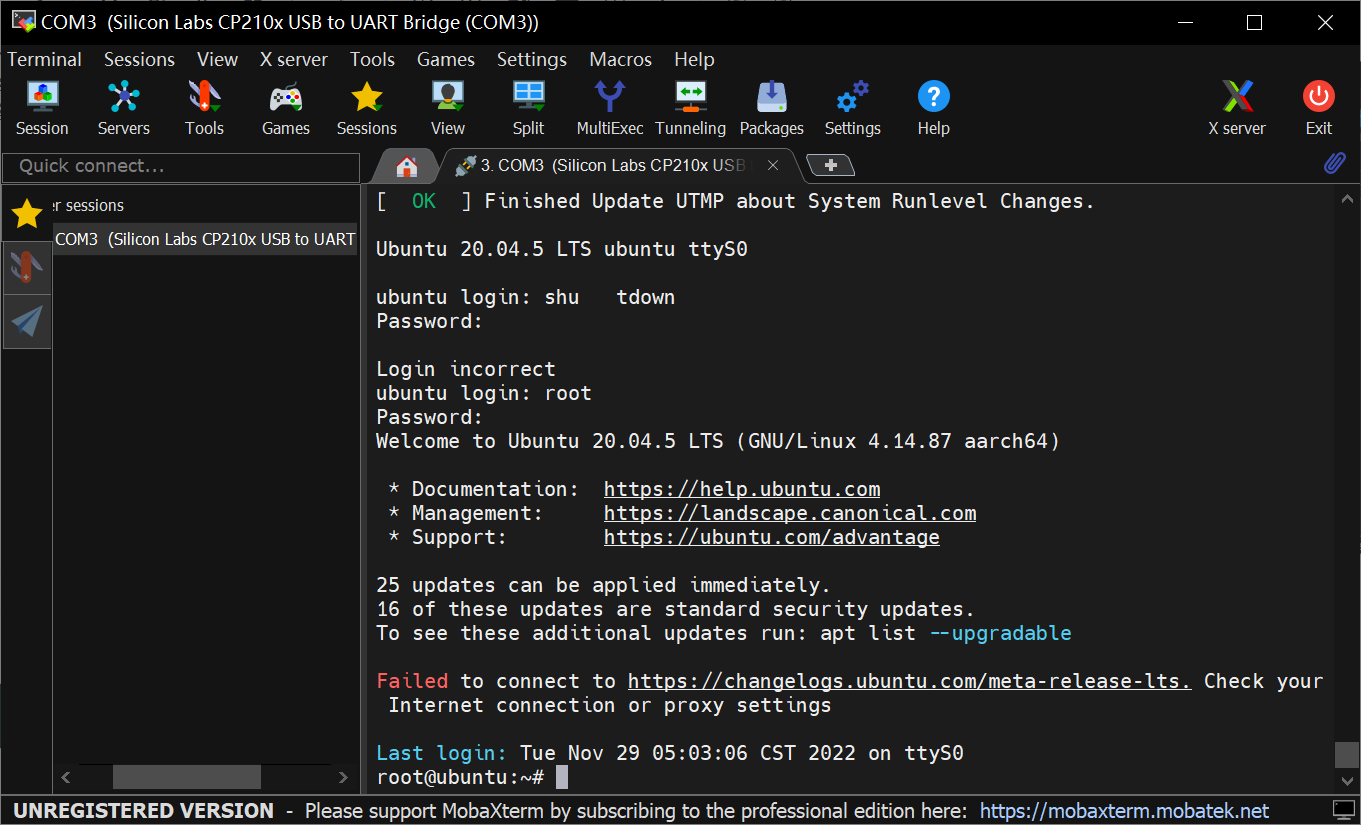Screen dimensions: 1361x825
Task: Click the 'Login incorrect' line
Action: coord(466,369)
